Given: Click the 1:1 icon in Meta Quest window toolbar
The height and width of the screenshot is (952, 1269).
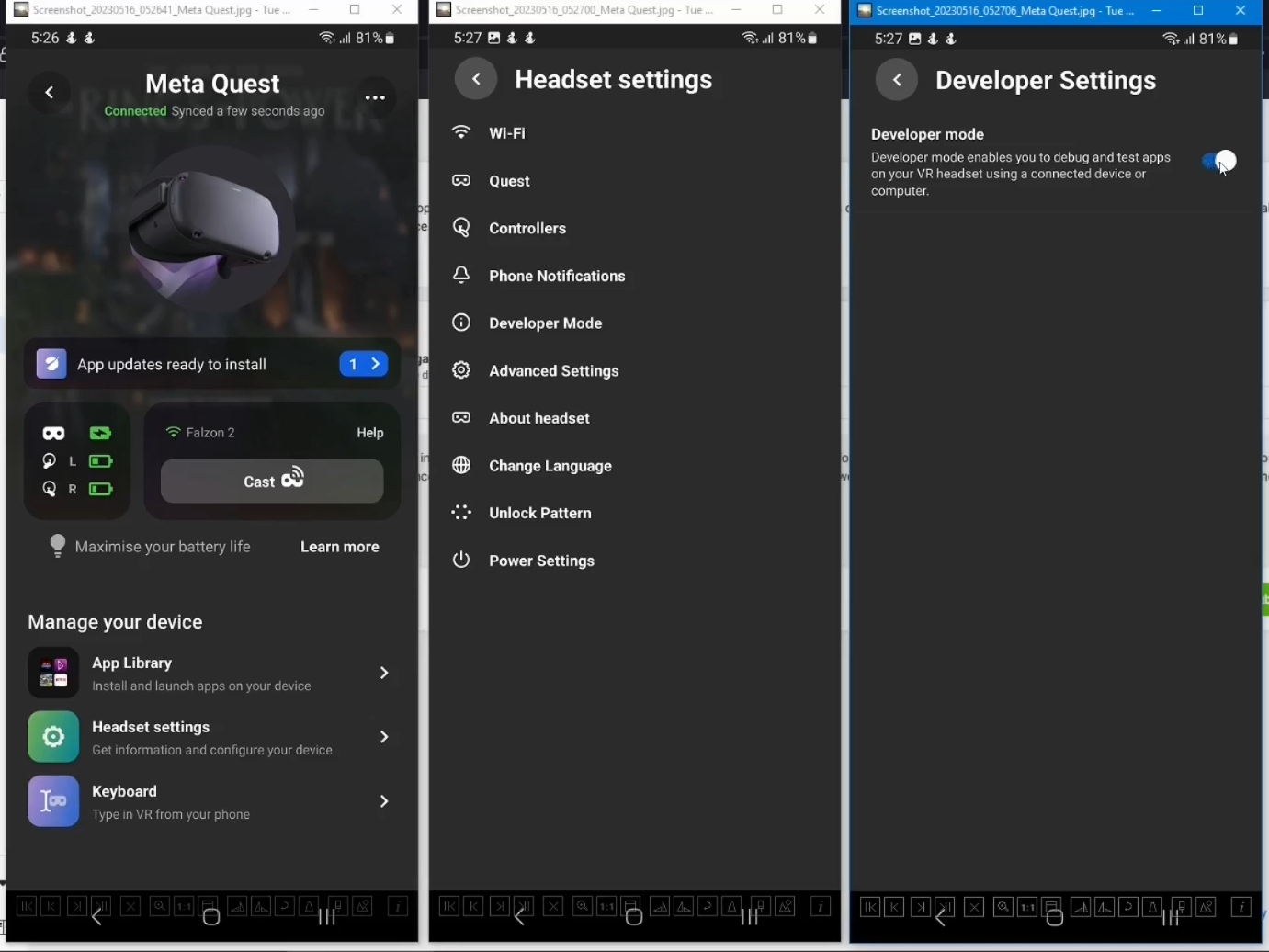Looking at the screenshot, I should [184, 907].
